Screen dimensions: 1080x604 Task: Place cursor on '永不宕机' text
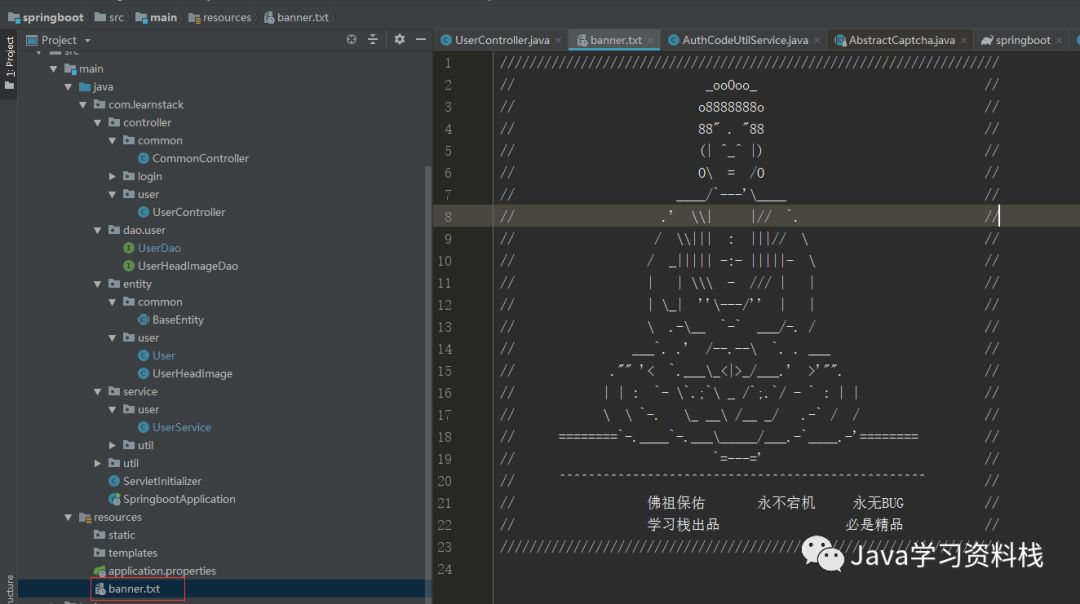click(786, 503)
